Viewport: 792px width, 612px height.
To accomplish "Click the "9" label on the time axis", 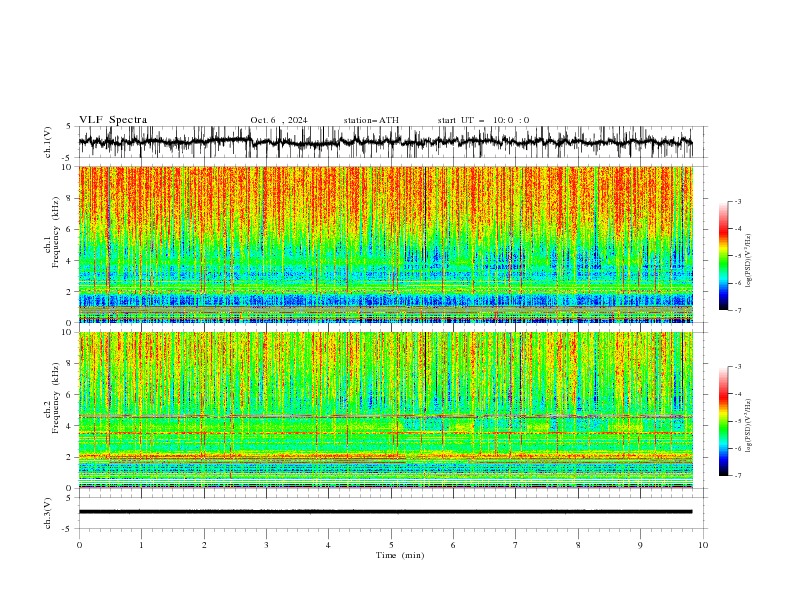I will (x=640, y=545).
